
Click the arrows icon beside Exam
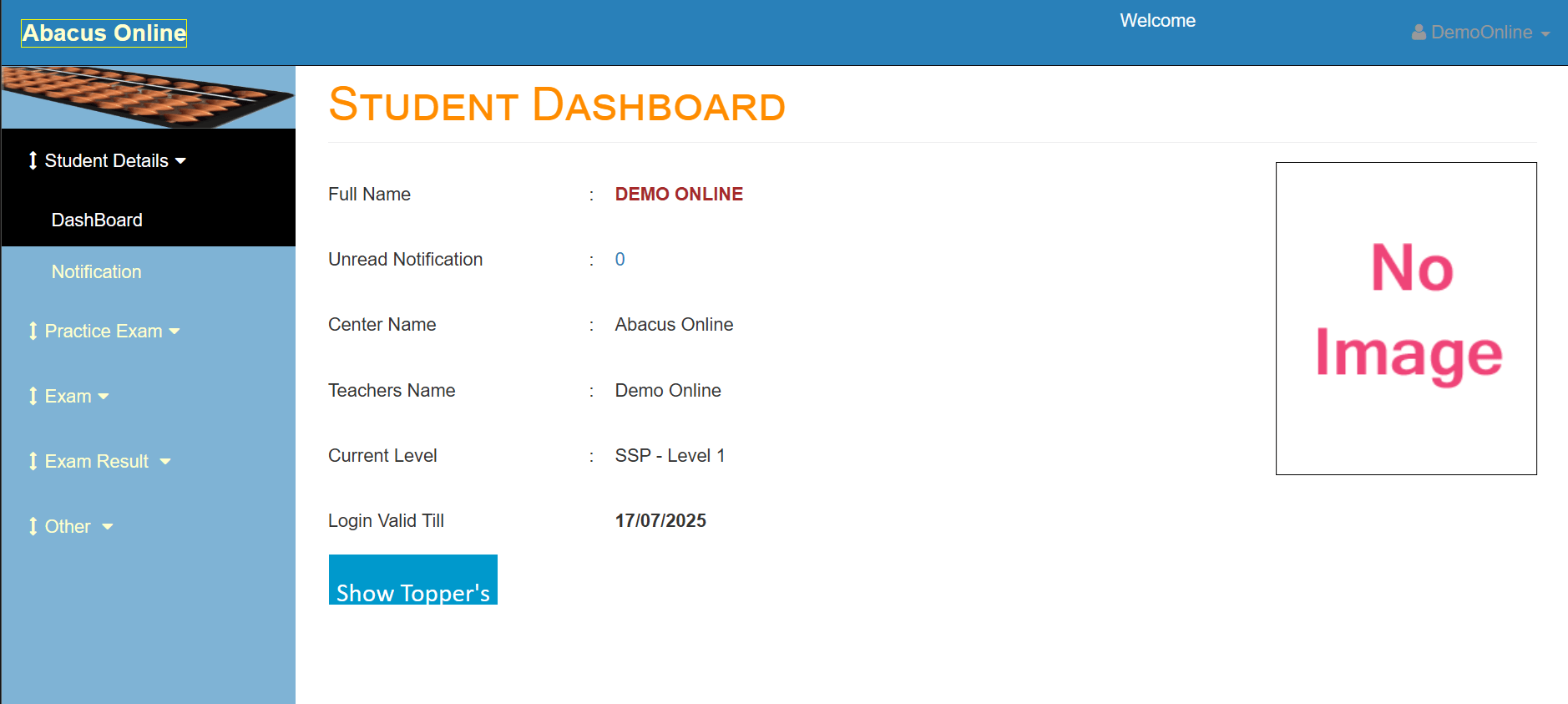tap(33, 396)
